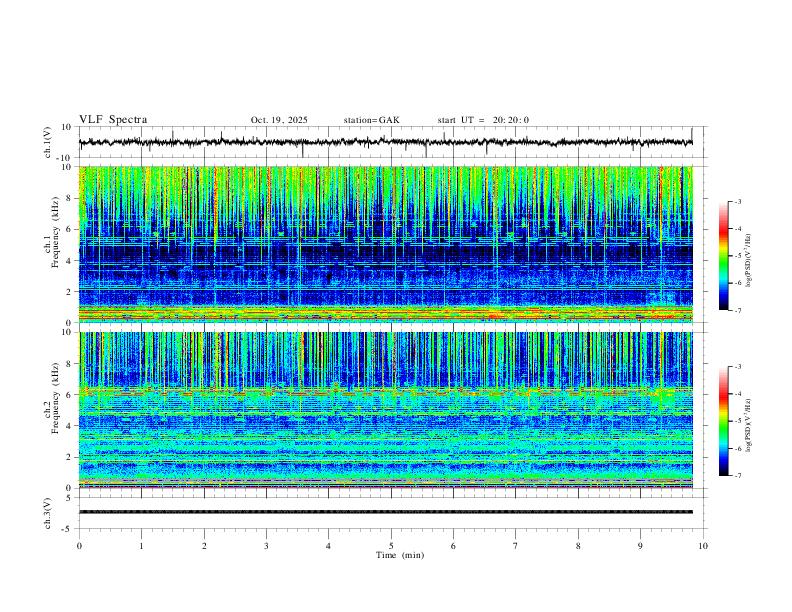Click time axis tick label '8'

(578, 546)
